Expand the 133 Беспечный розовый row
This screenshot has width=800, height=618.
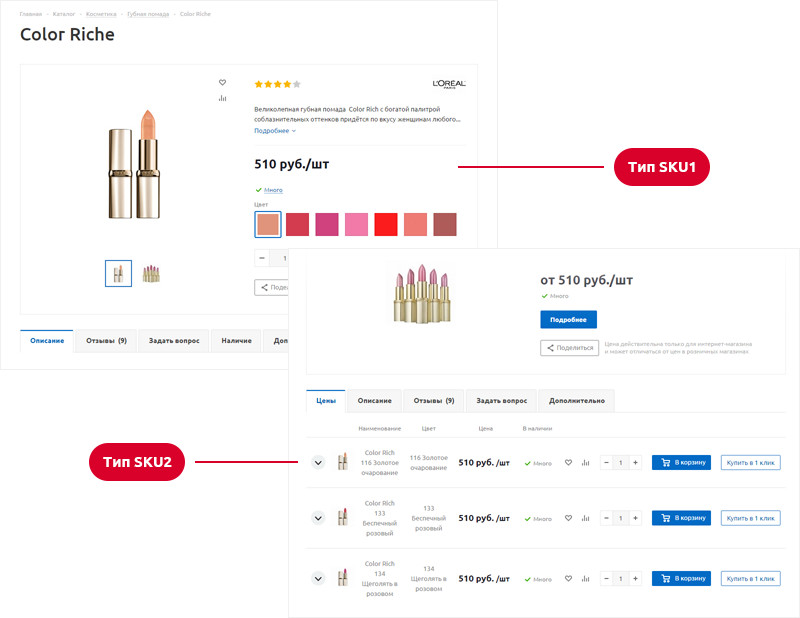pyautogui.click(x=318, y=518)
